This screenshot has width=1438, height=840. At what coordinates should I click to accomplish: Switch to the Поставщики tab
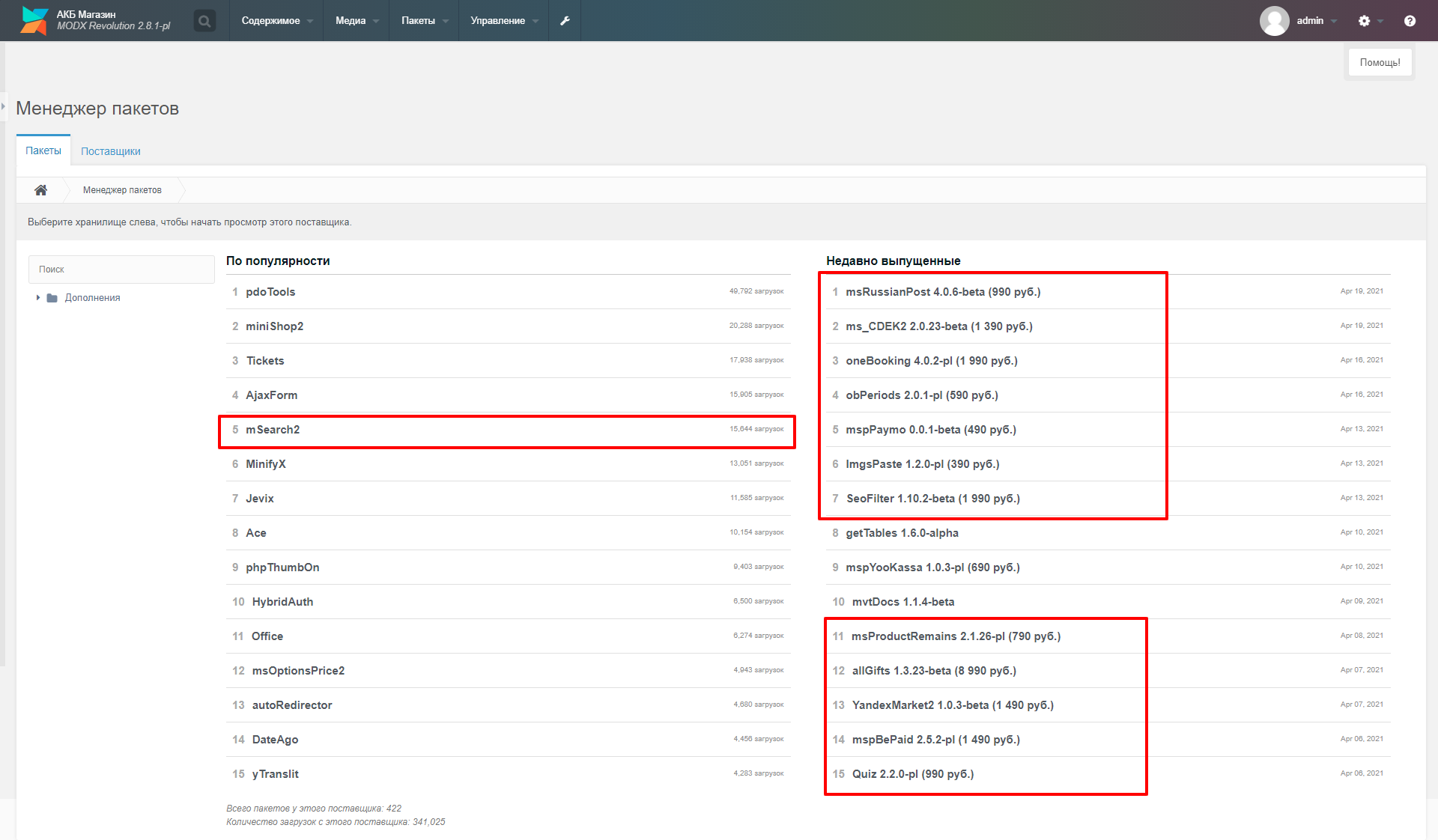tap(111, 151)
